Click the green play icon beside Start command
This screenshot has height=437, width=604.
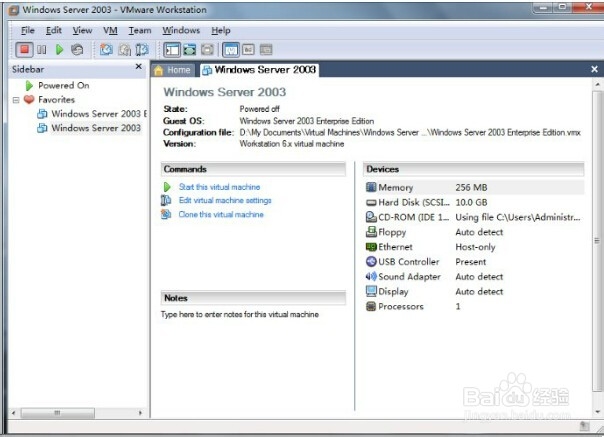[167, 187]
